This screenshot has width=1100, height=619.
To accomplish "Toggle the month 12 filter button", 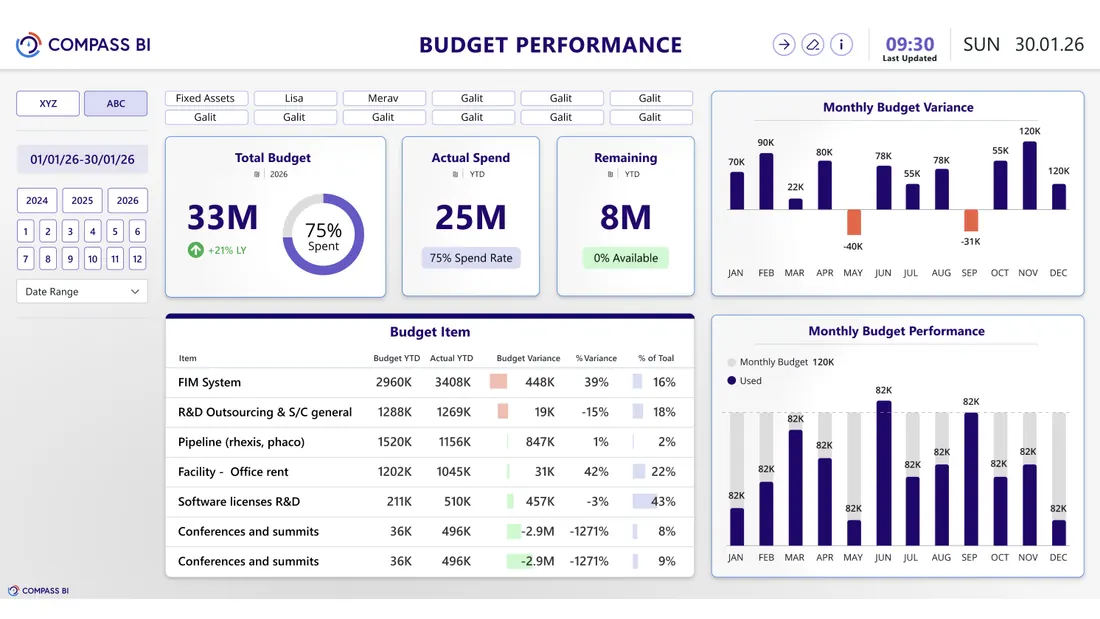I will coord(138,258).
